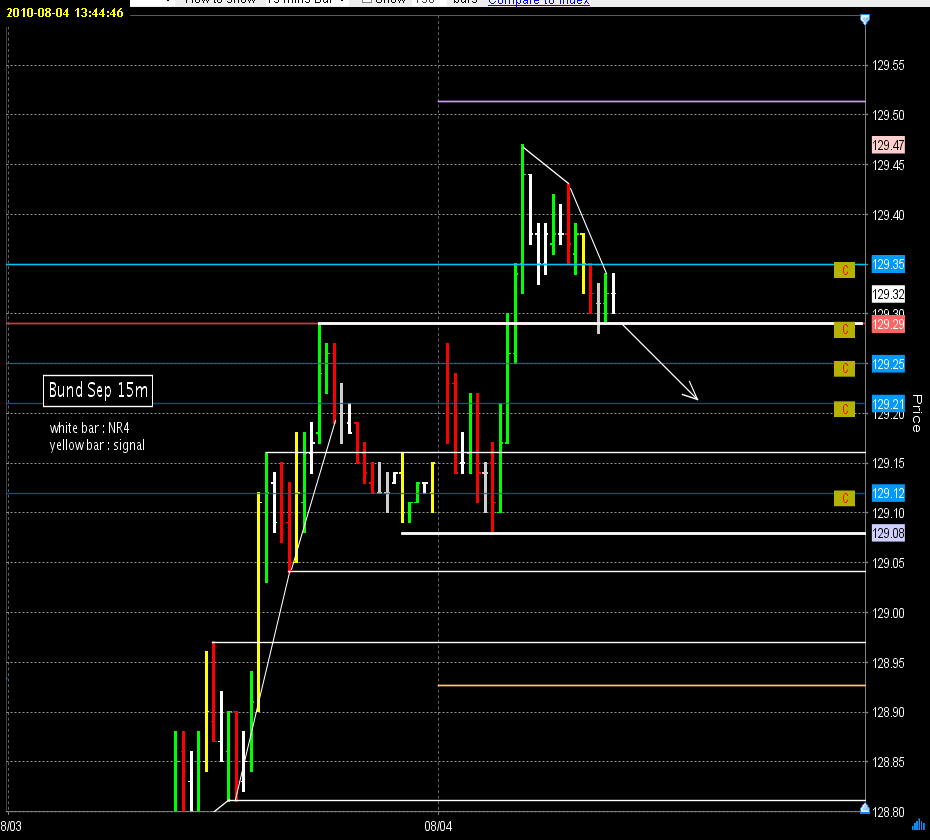Click the C marker on the 129.35 line
This screenshot has width=930, height=840.
point(844,271)
